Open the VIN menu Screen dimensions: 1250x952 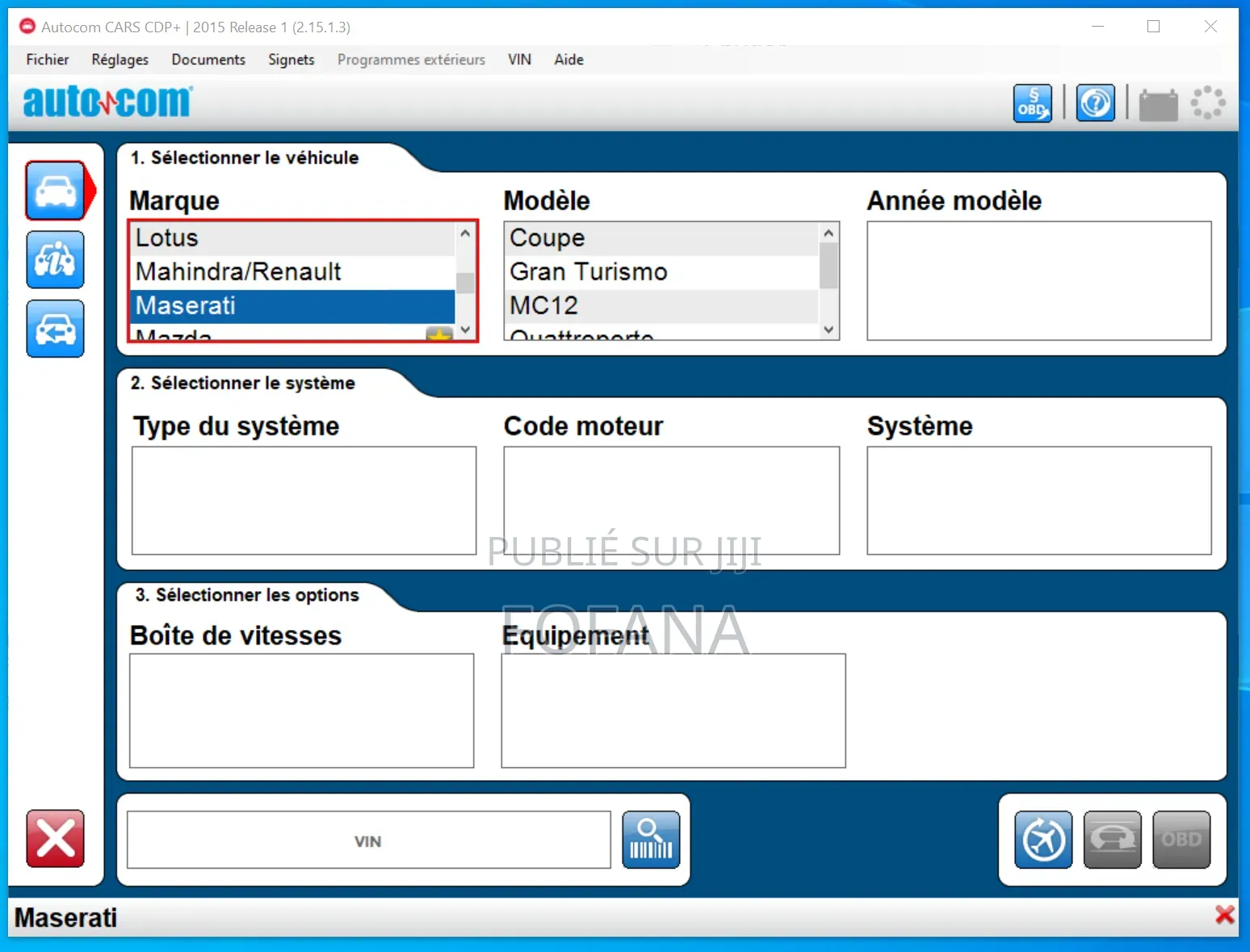point(519,60)
